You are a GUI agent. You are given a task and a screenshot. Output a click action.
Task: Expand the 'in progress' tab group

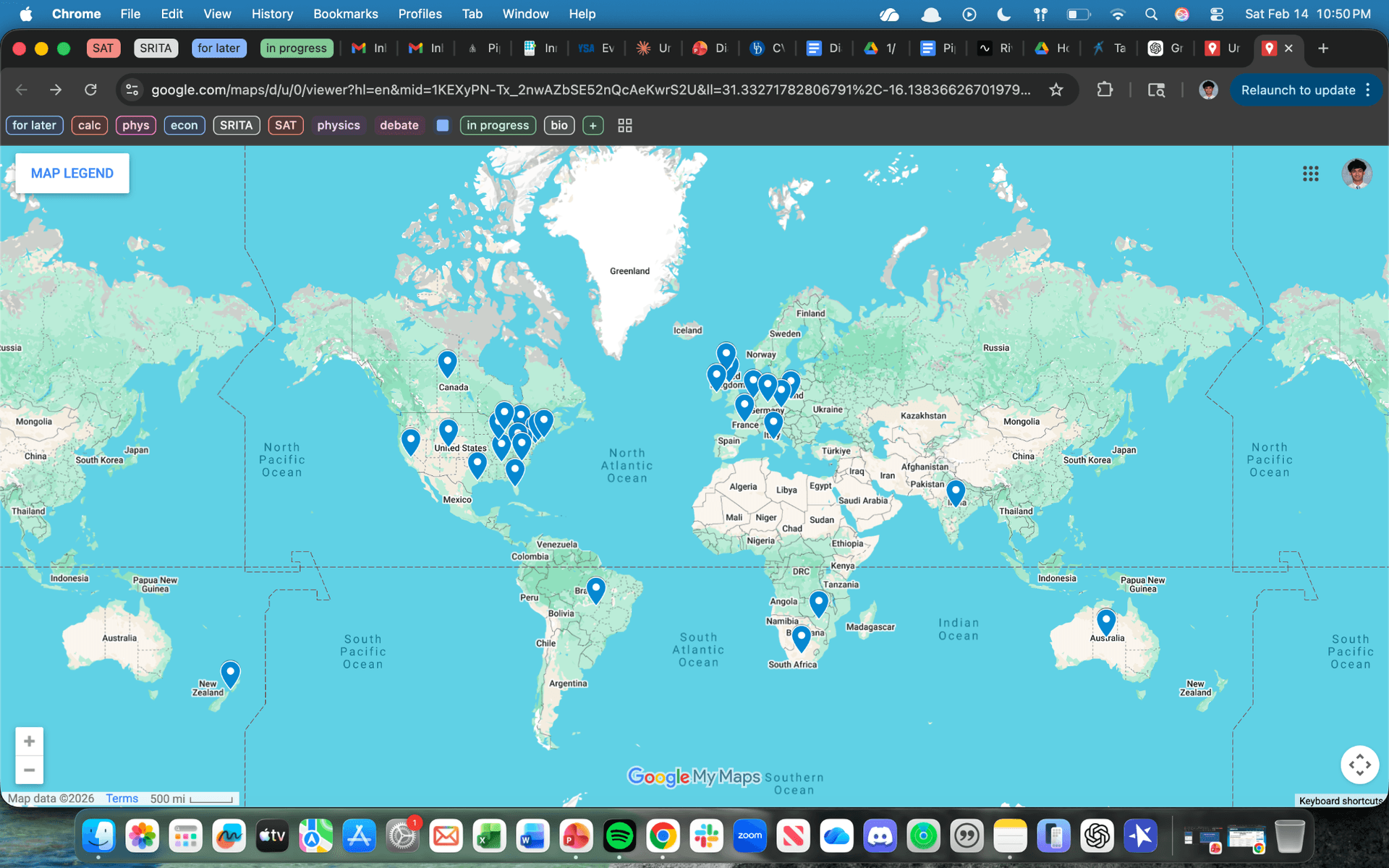pyautogui.click(x=296, y=48)
